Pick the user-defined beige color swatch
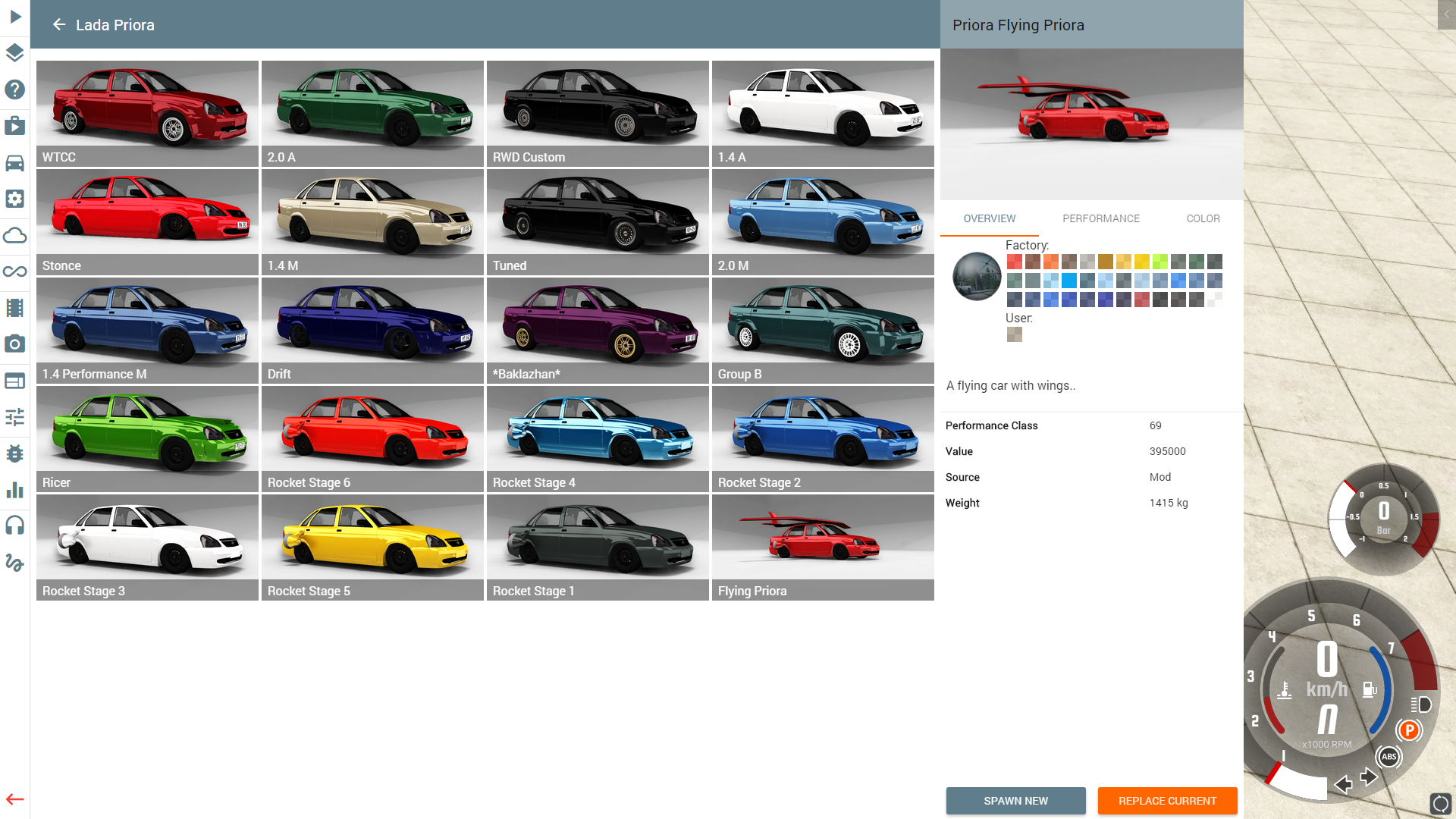Screen dimensions: 1456x819 [1014, 334]
